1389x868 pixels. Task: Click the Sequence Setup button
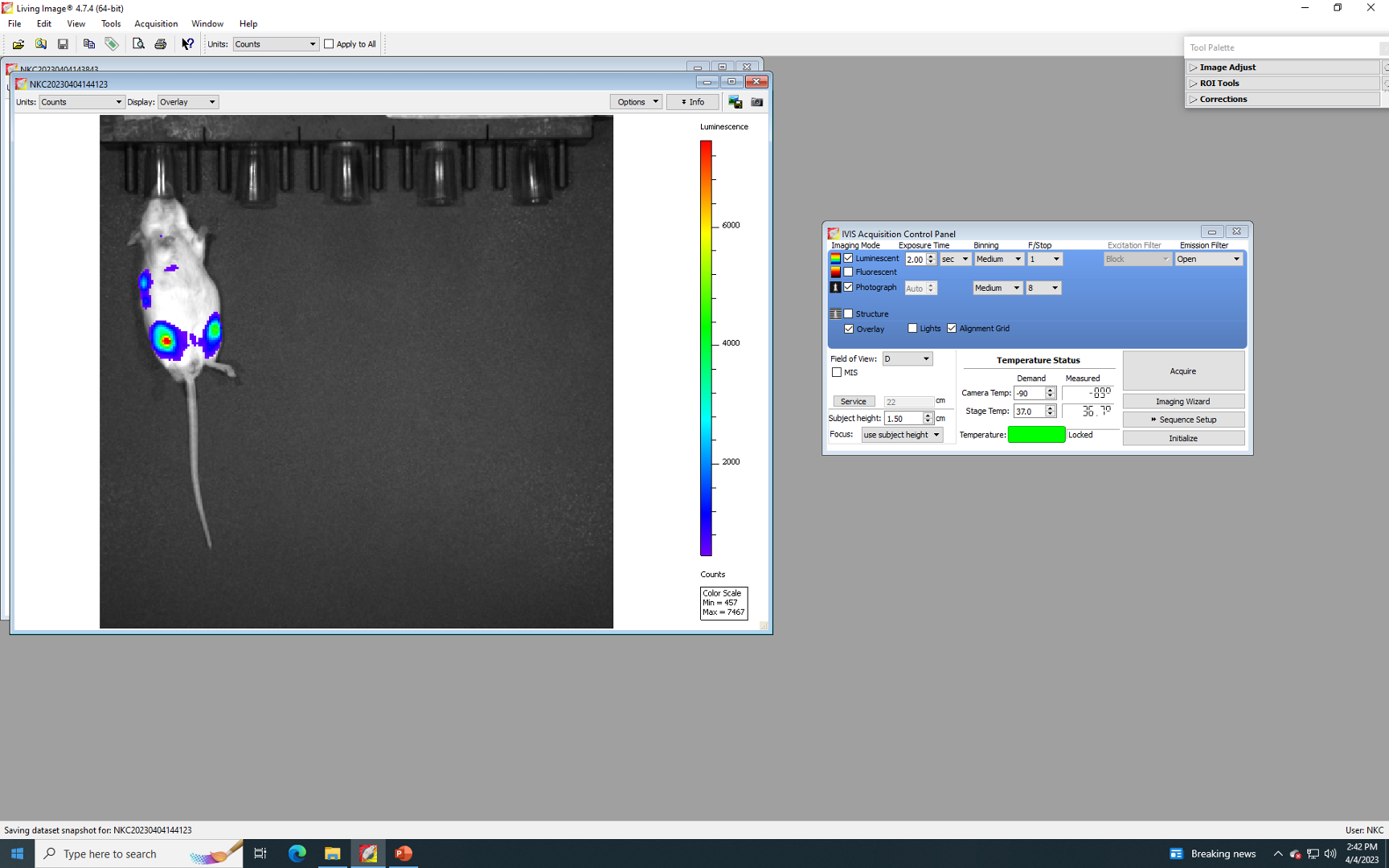click(1182, 420)
